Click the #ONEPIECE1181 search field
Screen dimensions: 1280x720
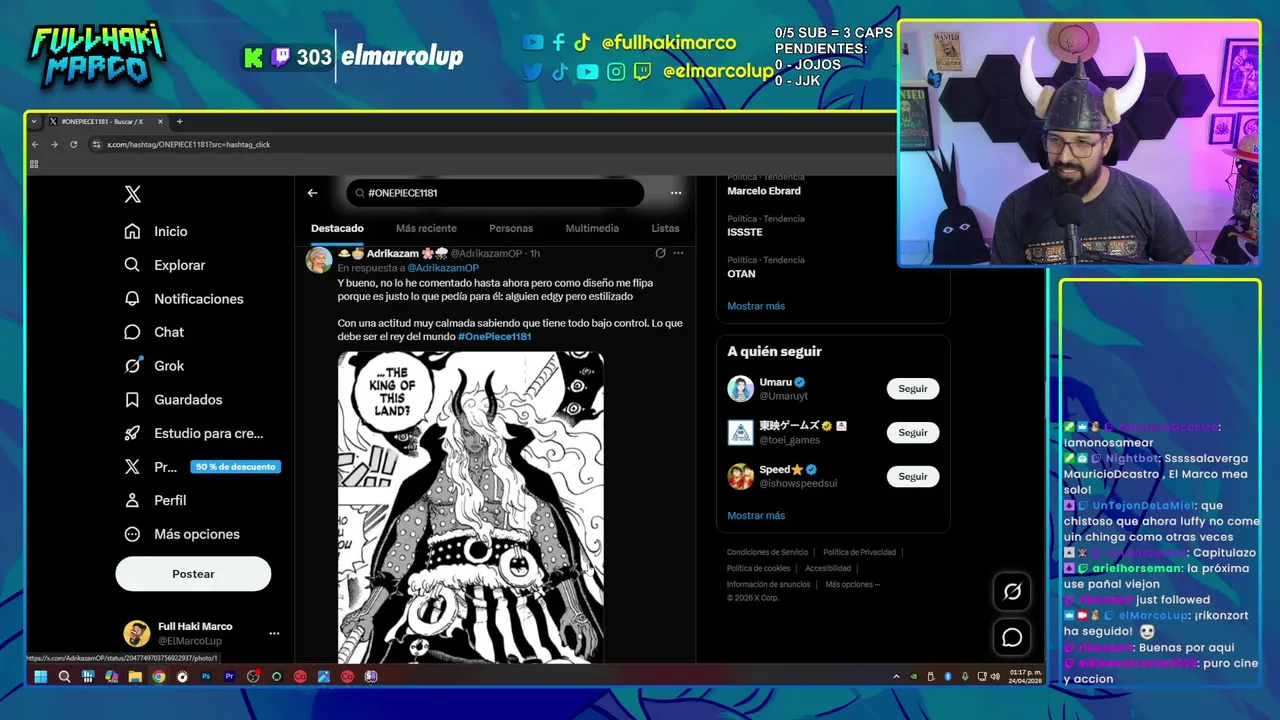click(495, 193)
